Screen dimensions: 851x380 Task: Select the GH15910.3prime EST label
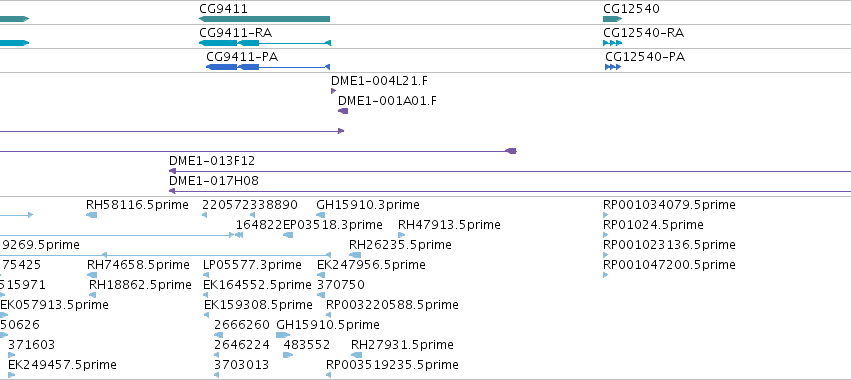(367, 205)
